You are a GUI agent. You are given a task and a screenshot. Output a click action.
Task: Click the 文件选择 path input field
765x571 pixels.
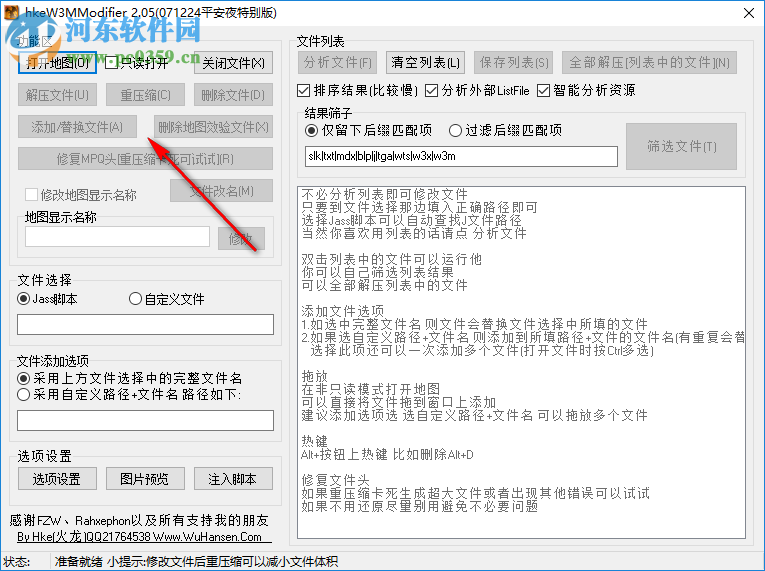tap(145, 325)
